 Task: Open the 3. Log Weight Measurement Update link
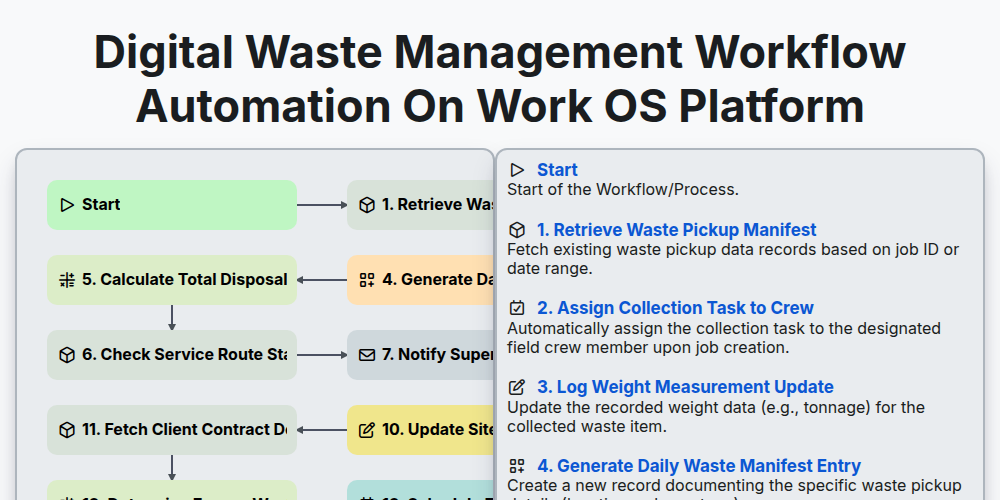pos(685,387)
